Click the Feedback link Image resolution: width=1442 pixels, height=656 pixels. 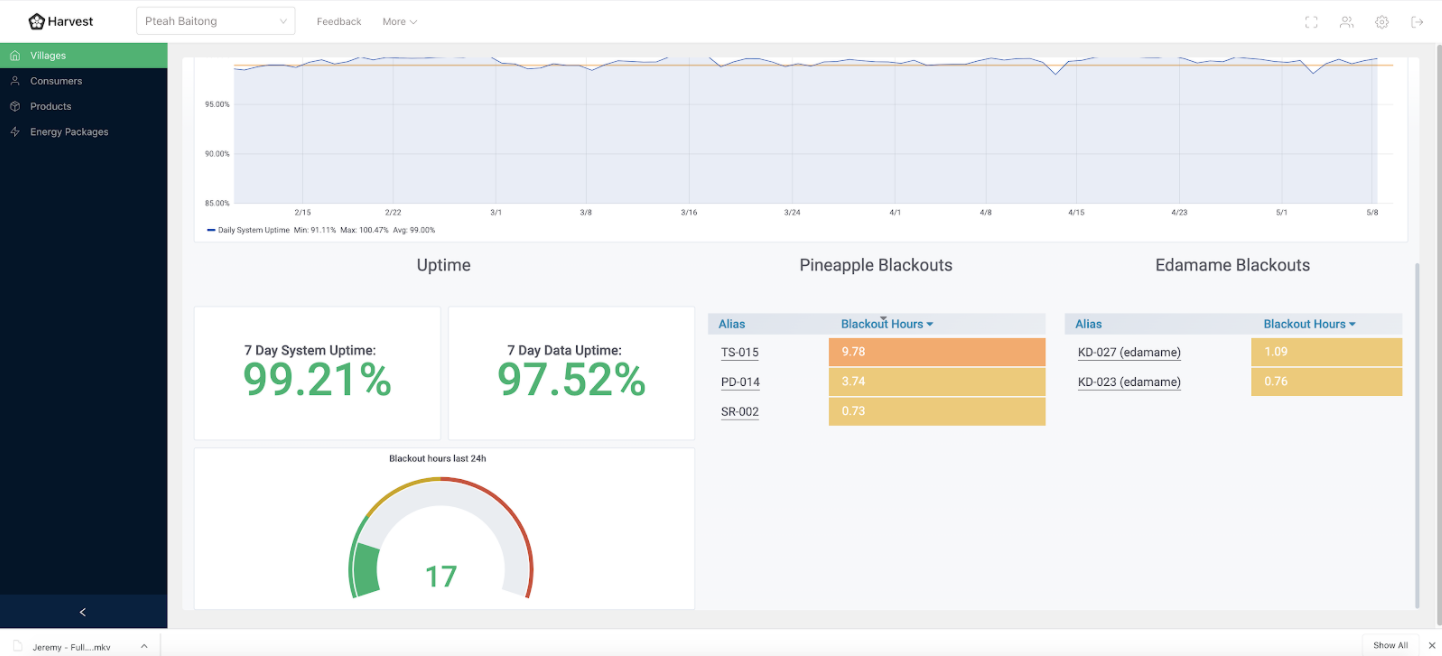[339, 22]
